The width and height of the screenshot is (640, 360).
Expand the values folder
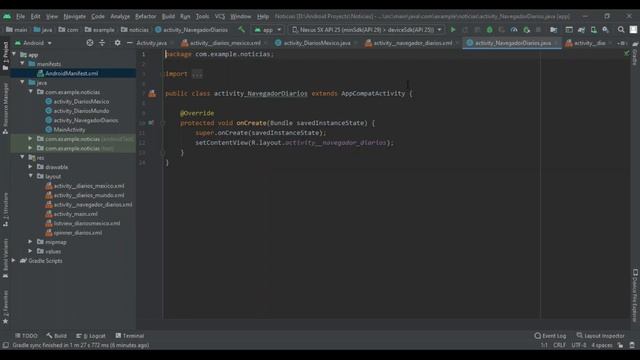click(x=30, y=251)
